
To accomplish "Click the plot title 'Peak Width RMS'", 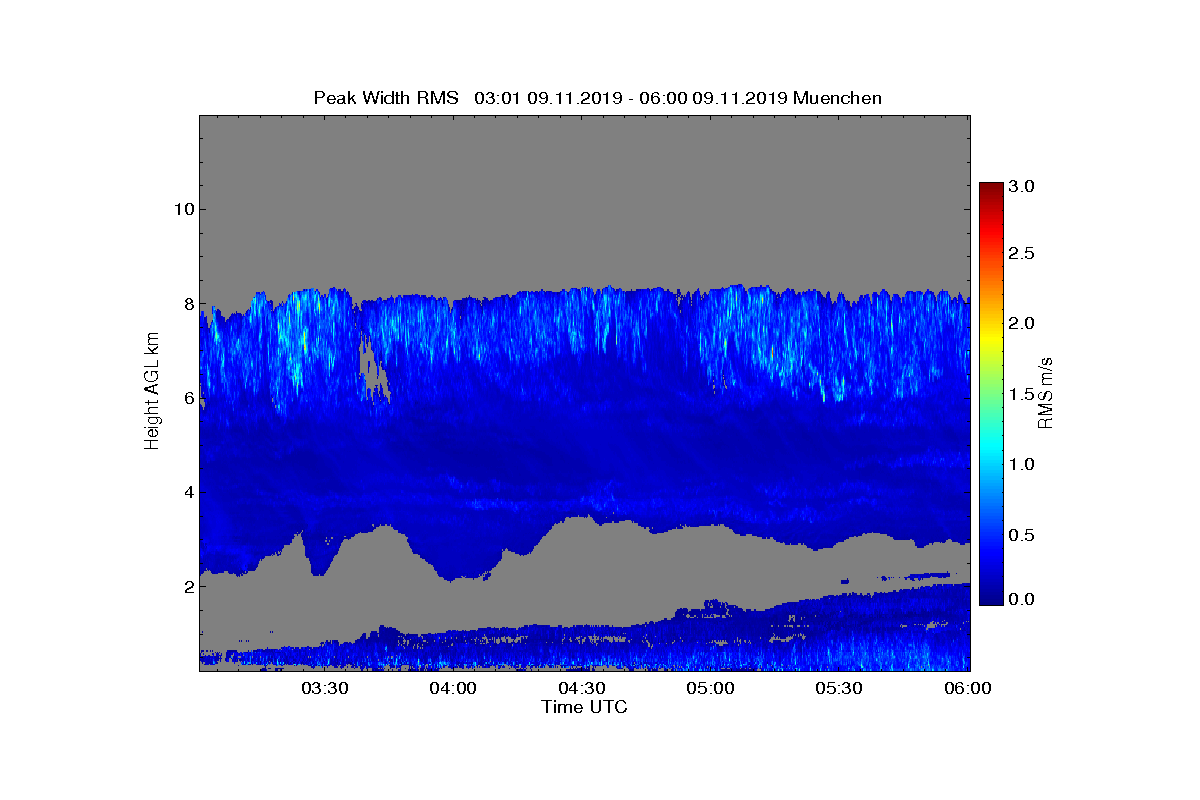I will tap(386, 98).
